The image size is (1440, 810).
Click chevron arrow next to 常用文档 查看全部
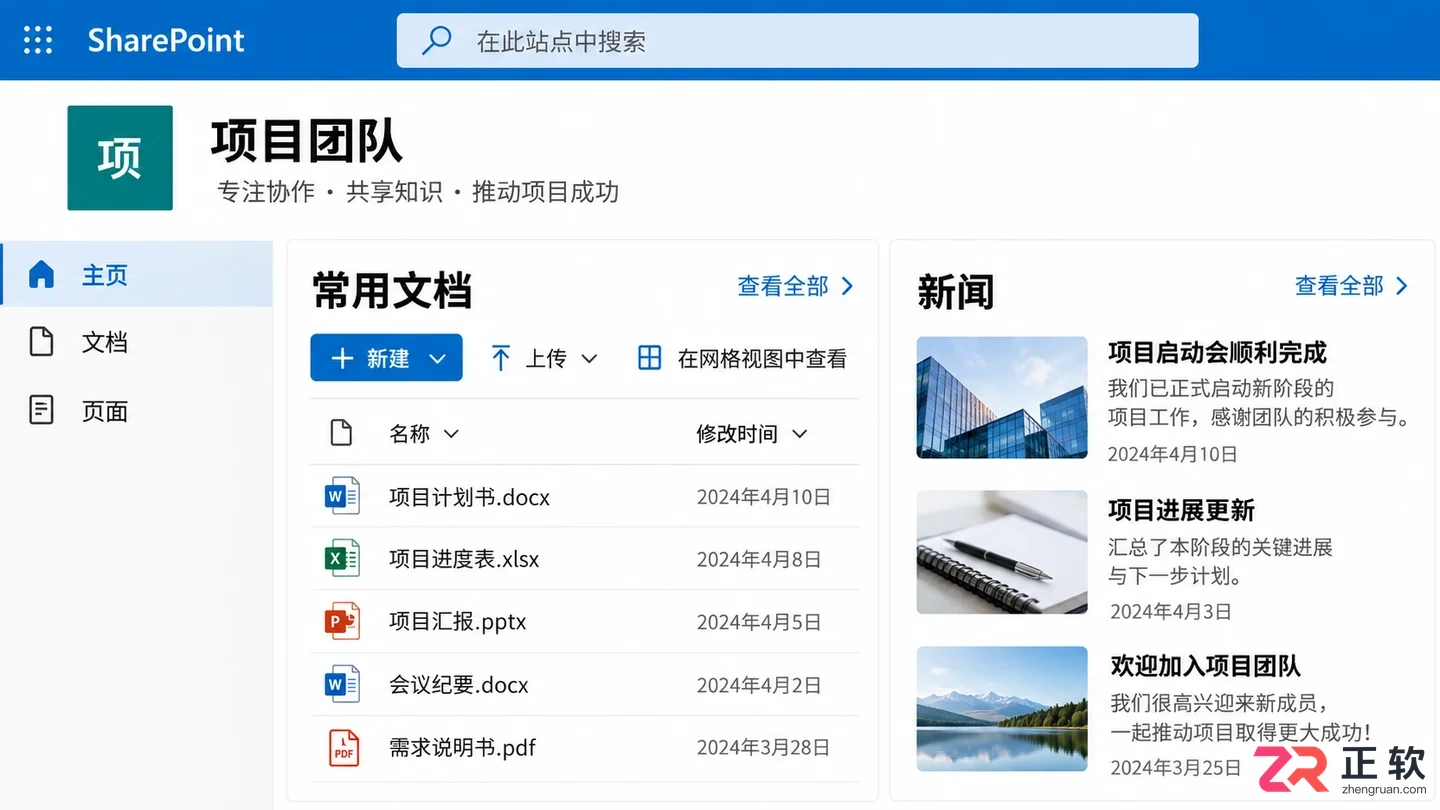[x=848, y=286]
